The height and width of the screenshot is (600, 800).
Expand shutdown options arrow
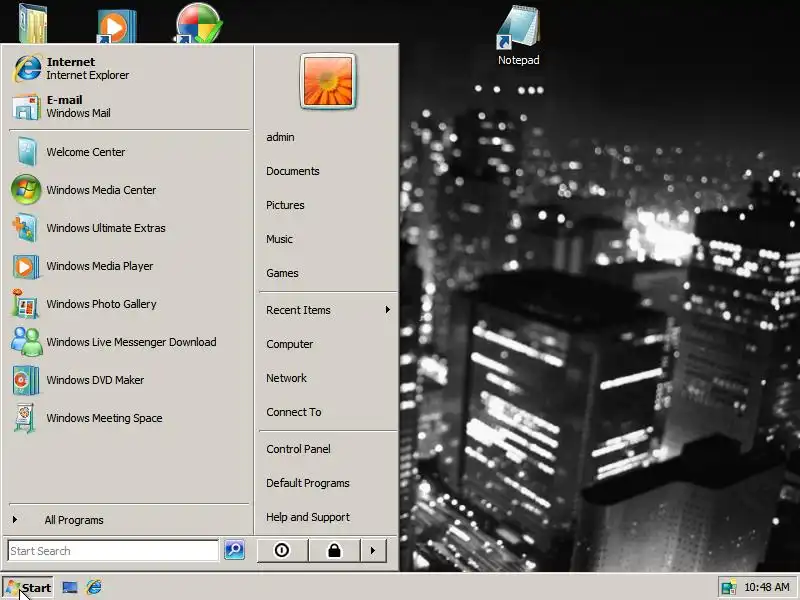[x=373, y=551]
